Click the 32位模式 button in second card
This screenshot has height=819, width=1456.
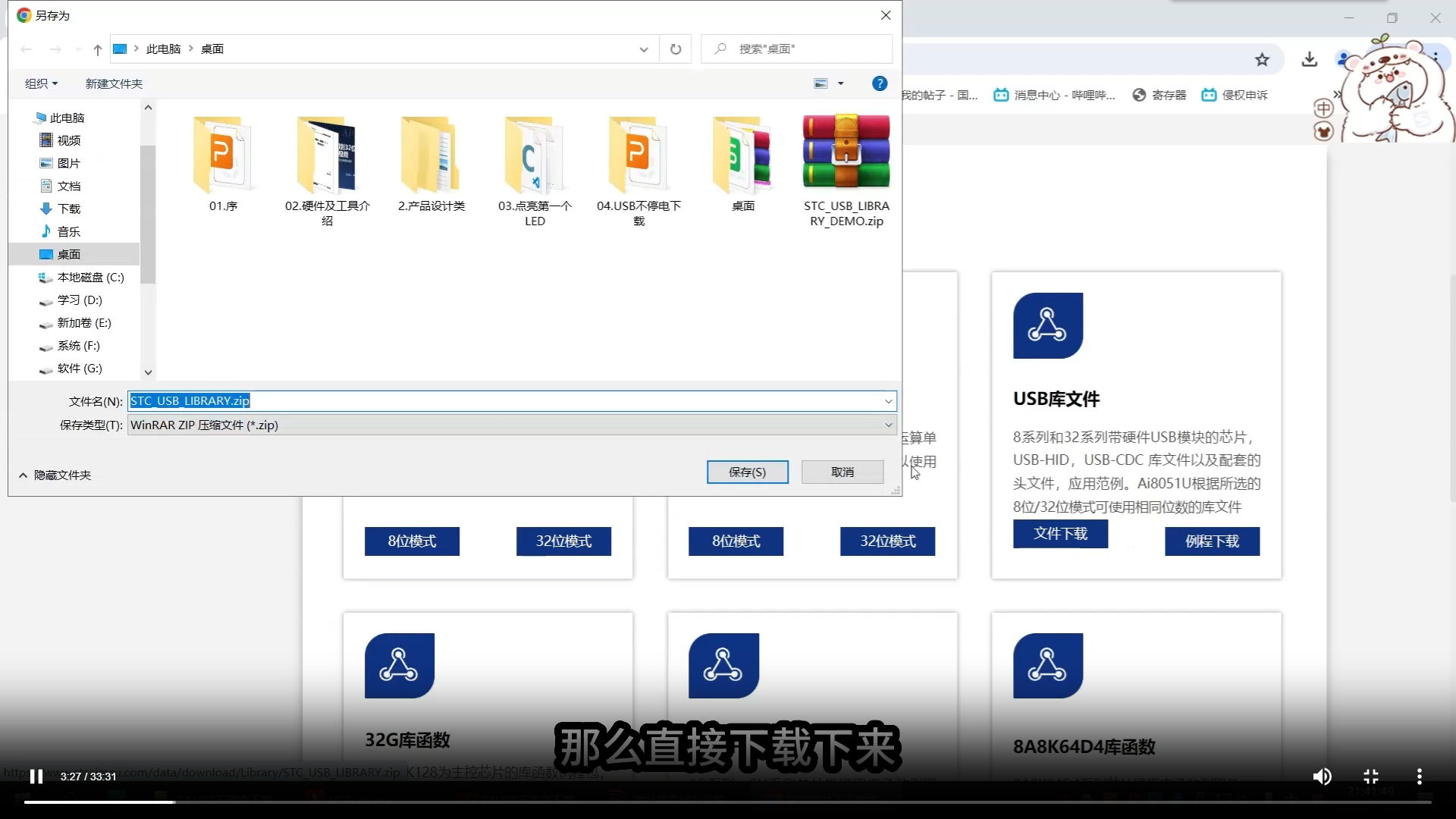887,541
